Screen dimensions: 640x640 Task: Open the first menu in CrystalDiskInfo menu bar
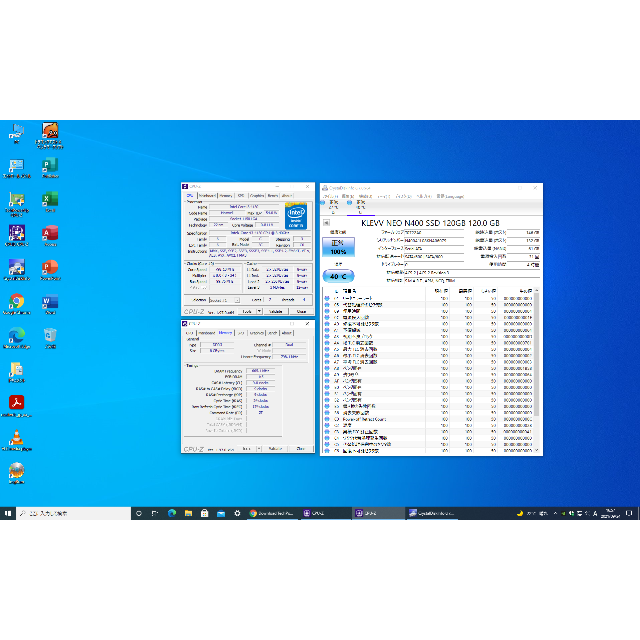tap(331, 196)
